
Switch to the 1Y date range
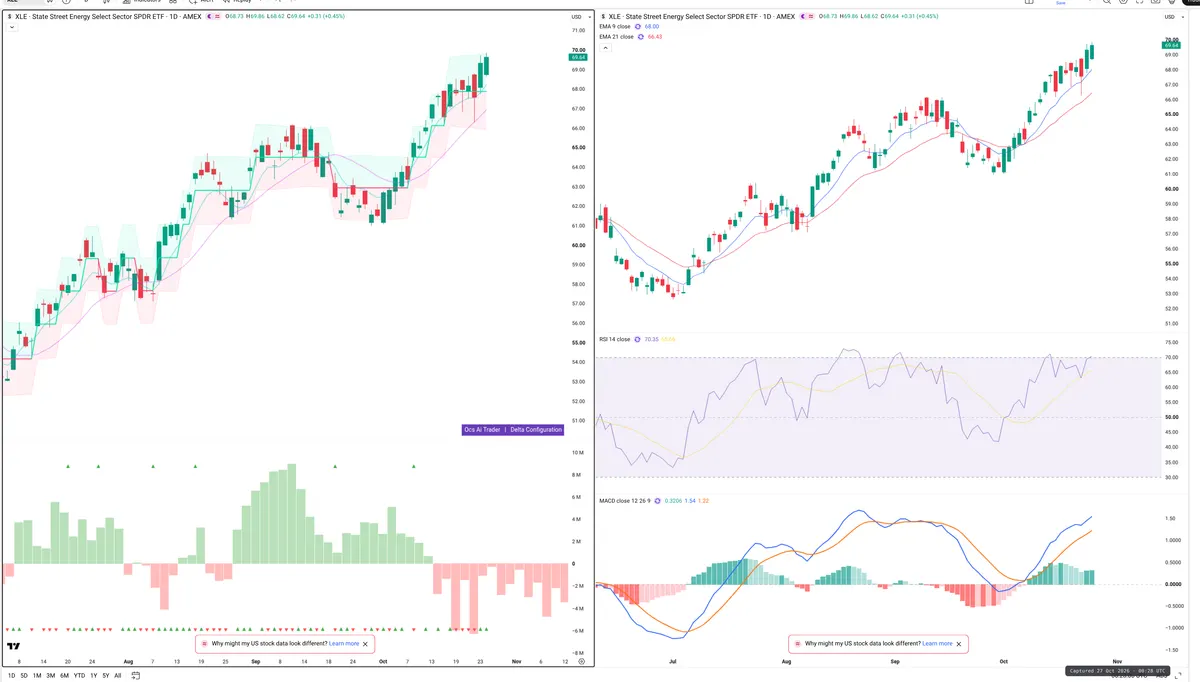pos(94,675)
